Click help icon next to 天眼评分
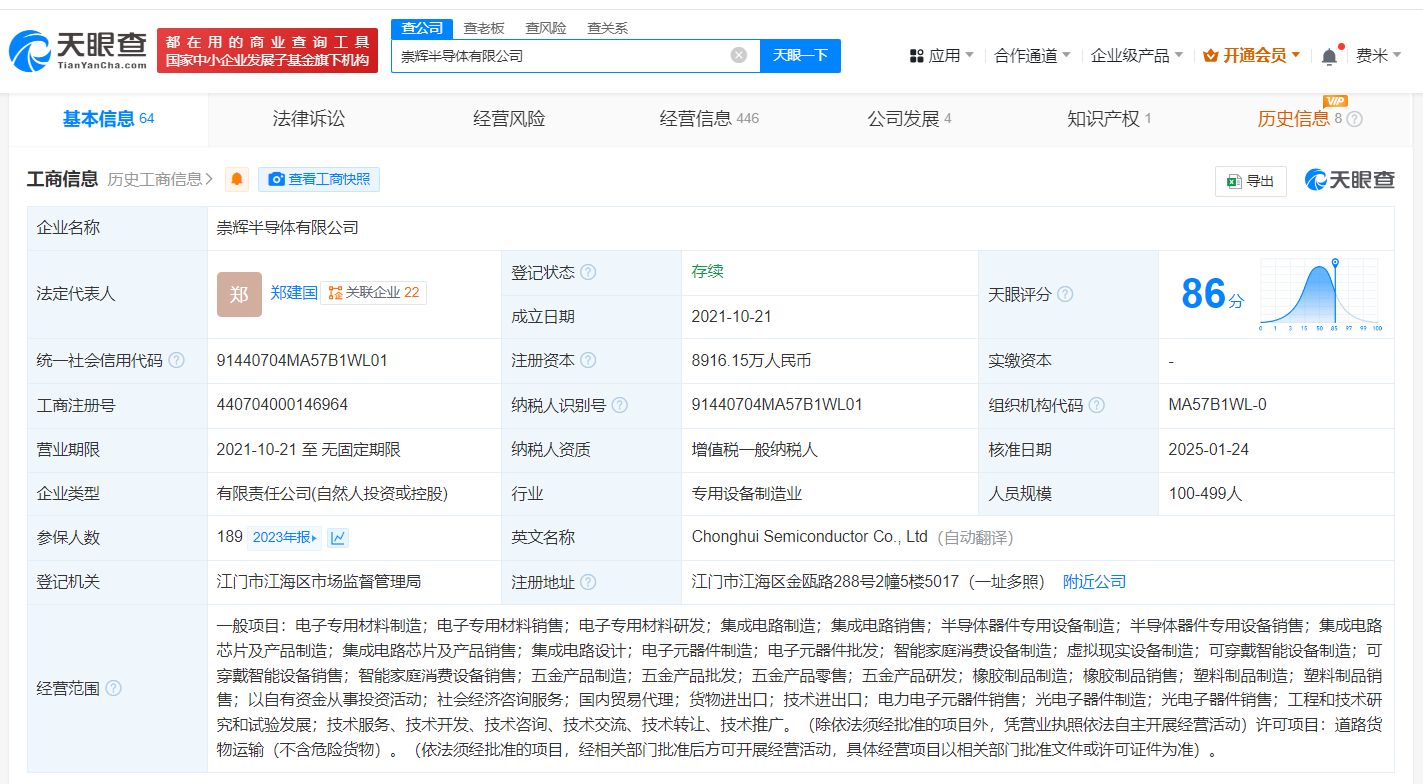This screenshot has width=1423, height=784. point(1065,294)
